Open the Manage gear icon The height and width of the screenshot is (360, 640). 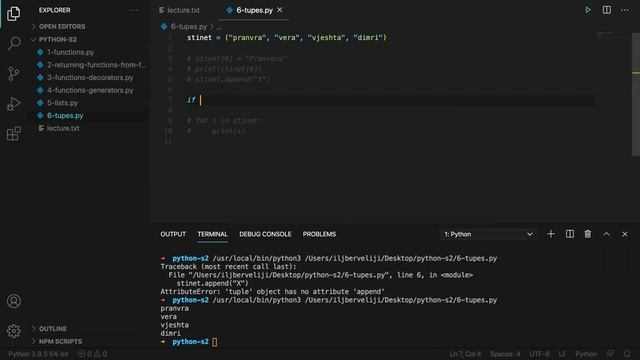point(14,331)
